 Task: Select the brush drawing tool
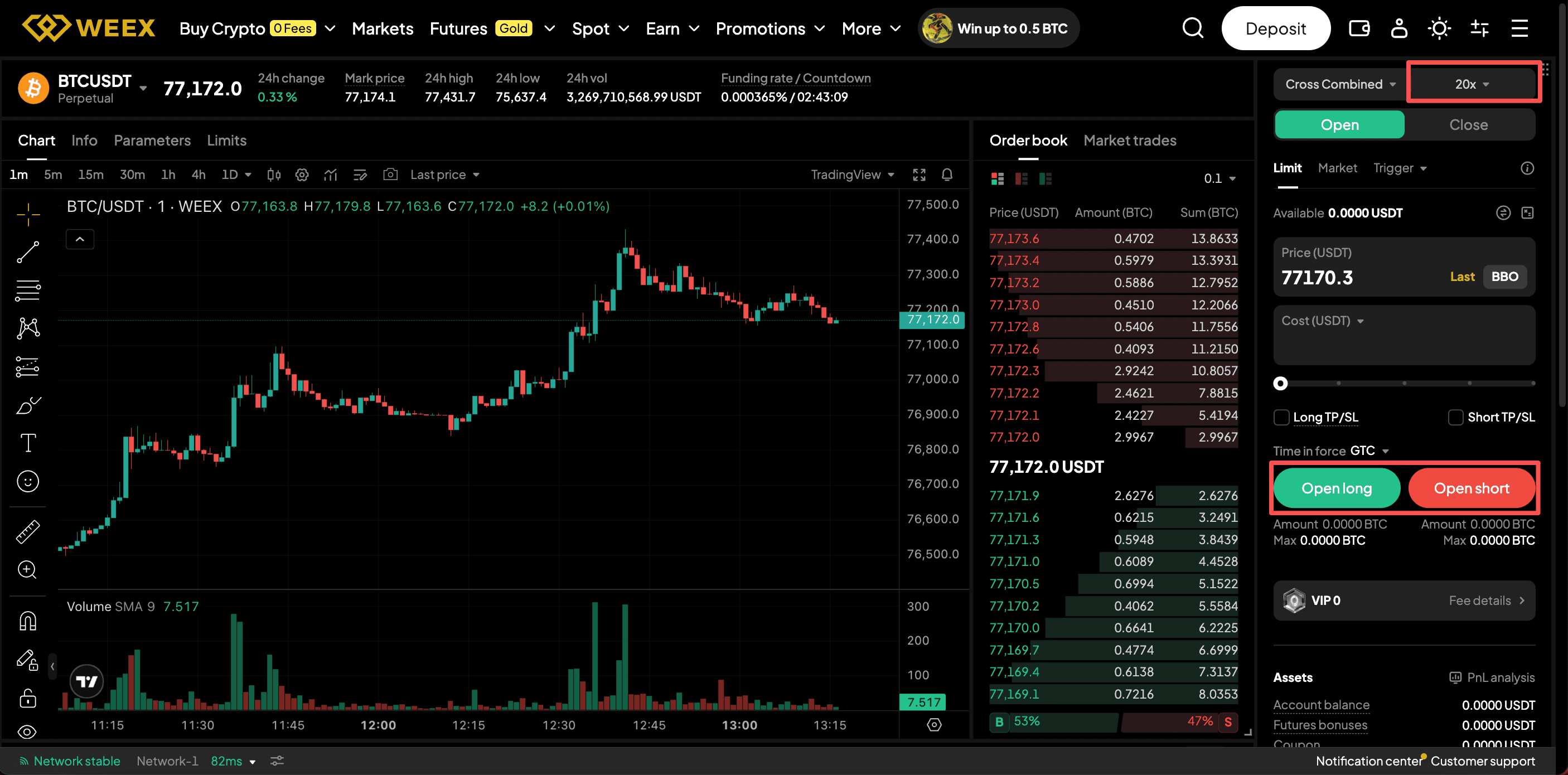28,405
